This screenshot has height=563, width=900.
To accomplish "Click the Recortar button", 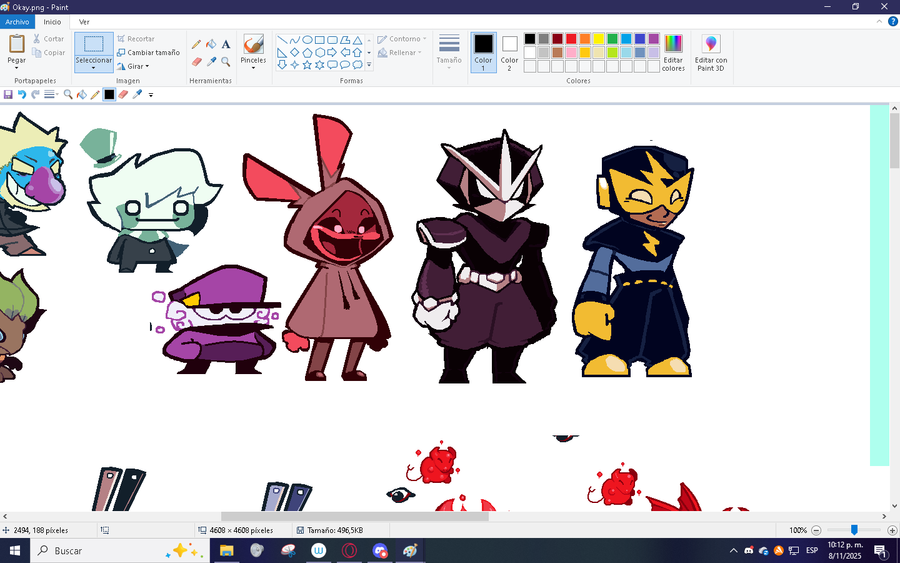I will point(135,38).
